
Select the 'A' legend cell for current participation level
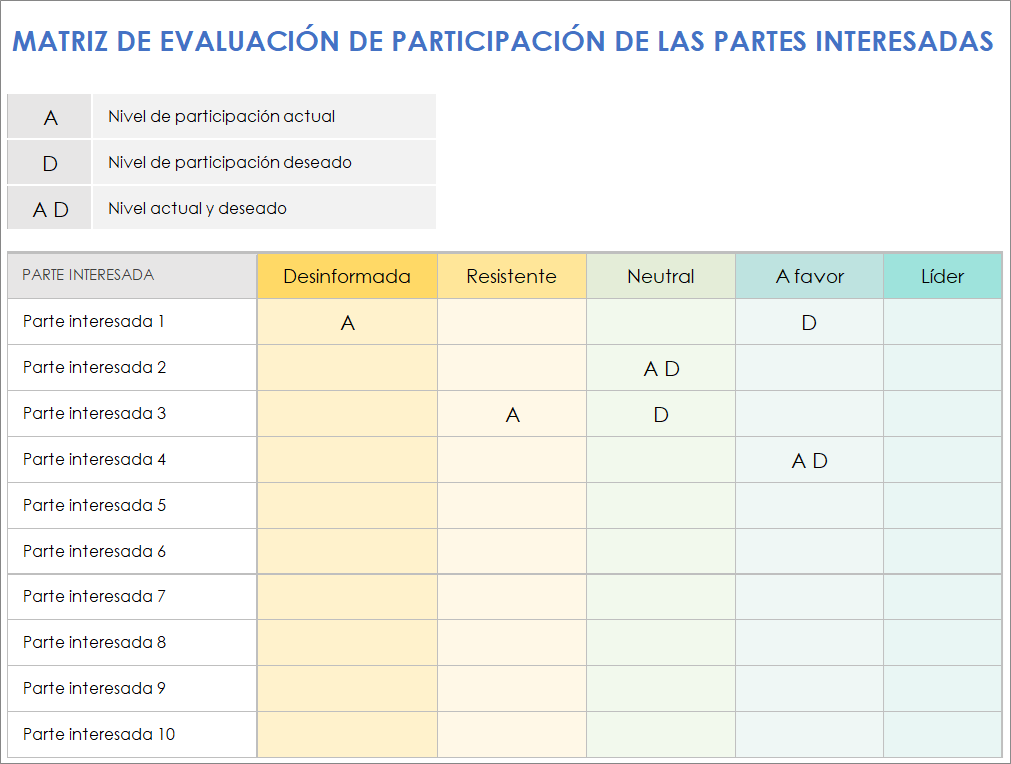pyautogui.click(x=48, y=116)
